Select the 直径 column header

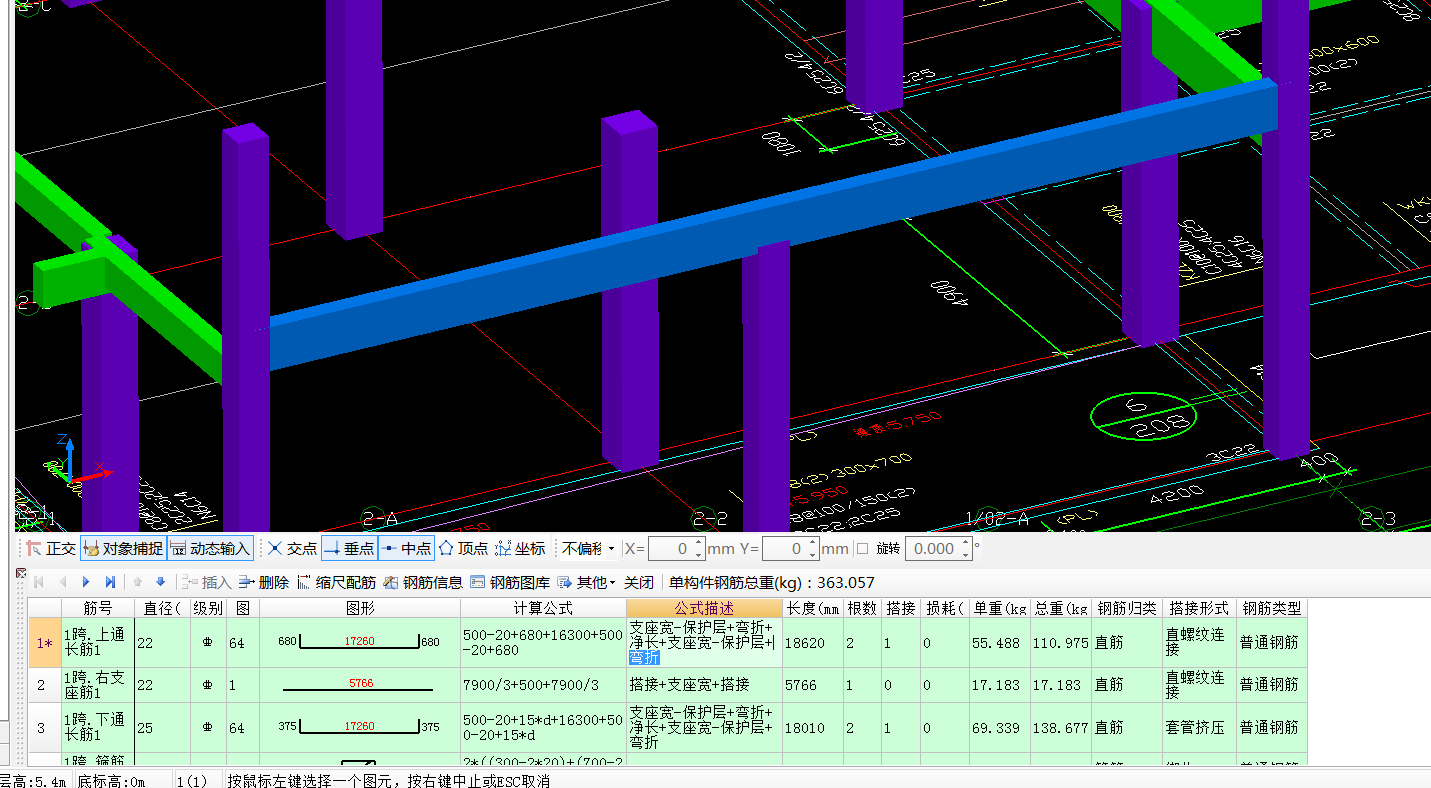pos(162,608)
